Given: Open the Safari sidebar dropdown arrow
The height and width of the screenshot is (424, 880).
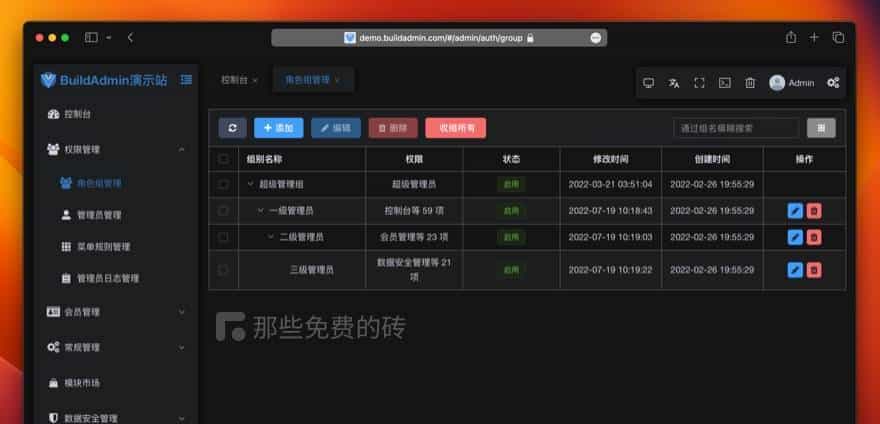Looking at the screenshot, I should coord(108,38).
